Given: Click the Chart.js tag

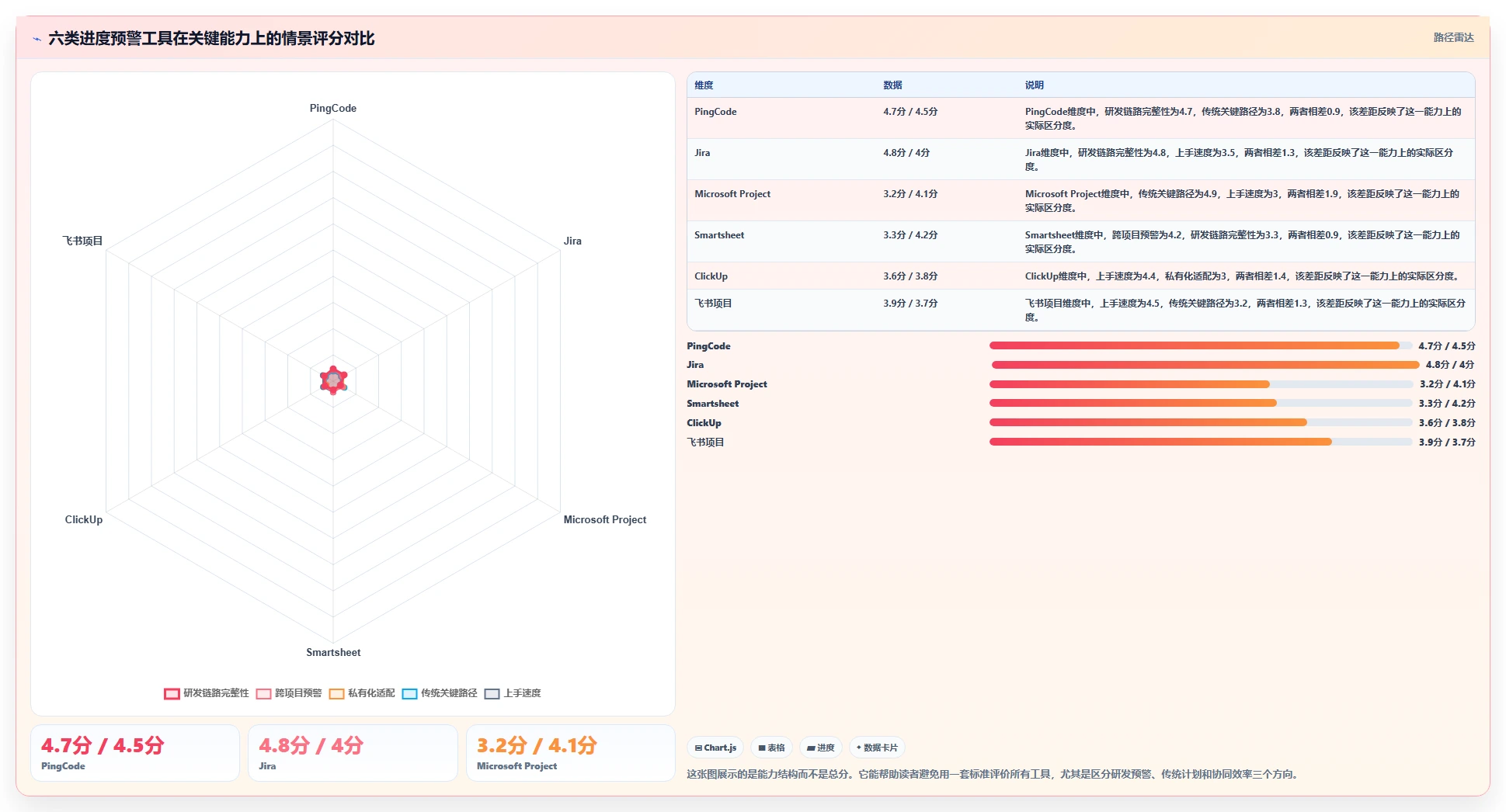Looking at the screenshot, I should tap(715, 748).
